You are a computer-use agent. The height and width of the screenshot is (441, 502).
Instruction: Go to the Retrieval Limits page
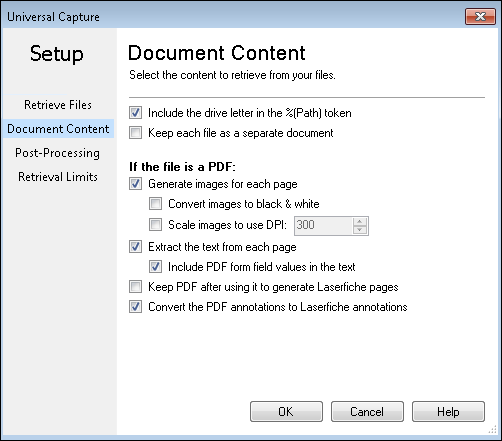click(x=58, y=177)
